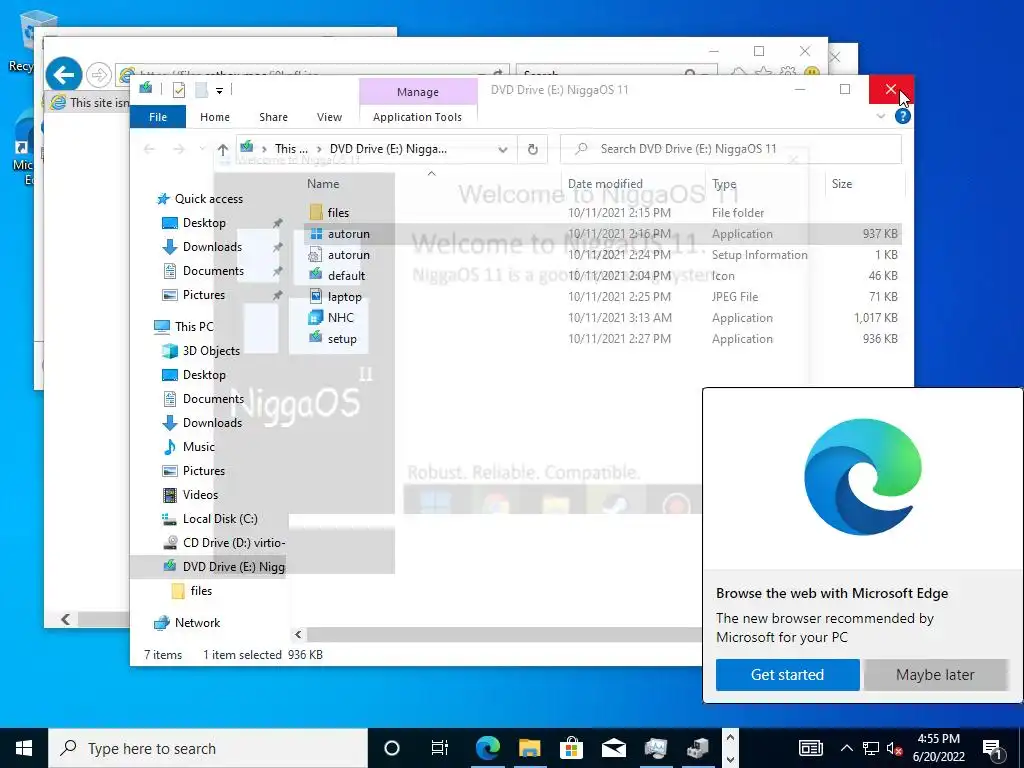Click Internet Explorer back button
Image resolution: width=1024 pixels, height=768 pixels.
coord(63,75)
